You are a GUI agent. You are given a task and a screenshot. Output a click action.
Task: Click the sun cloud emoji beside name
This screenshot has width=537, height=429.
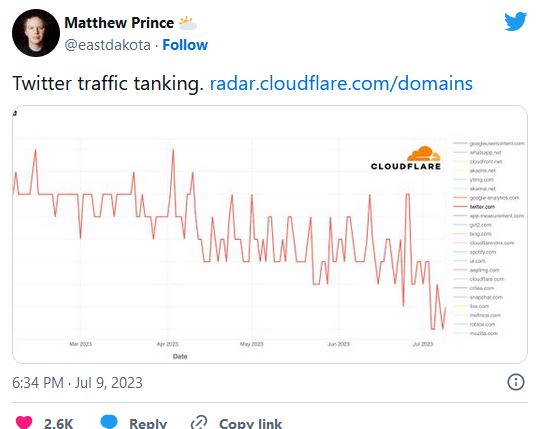pos(188,23)
